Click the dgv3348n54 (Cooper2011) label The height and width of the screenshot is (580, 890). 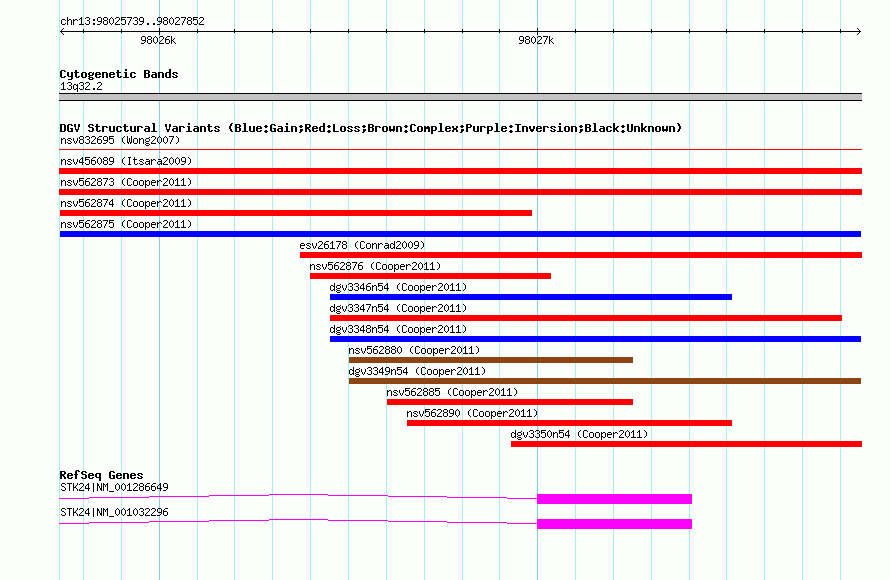(398, 329)
